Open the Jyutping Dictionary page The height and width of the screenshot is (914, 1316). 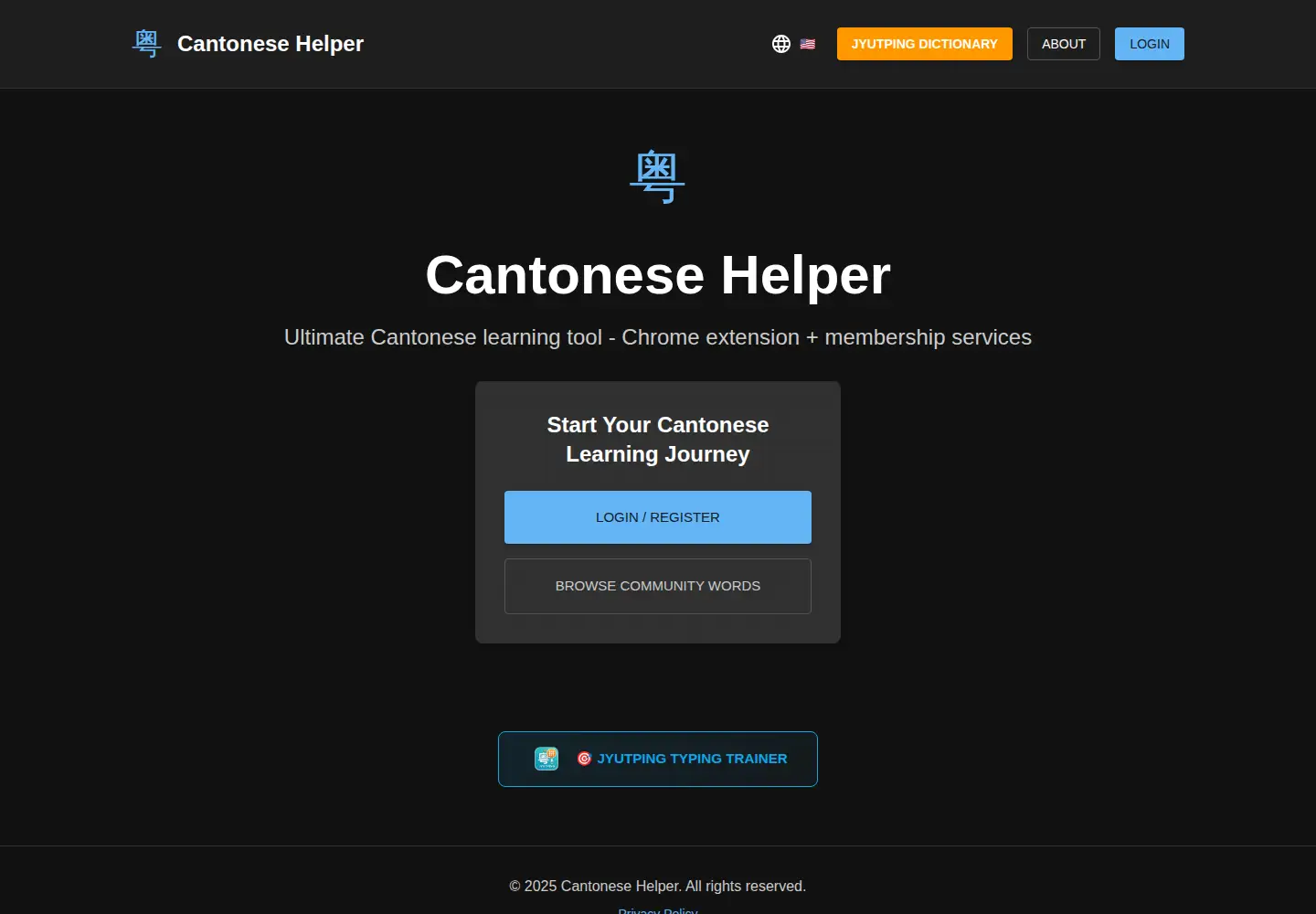tap(925, 44)
